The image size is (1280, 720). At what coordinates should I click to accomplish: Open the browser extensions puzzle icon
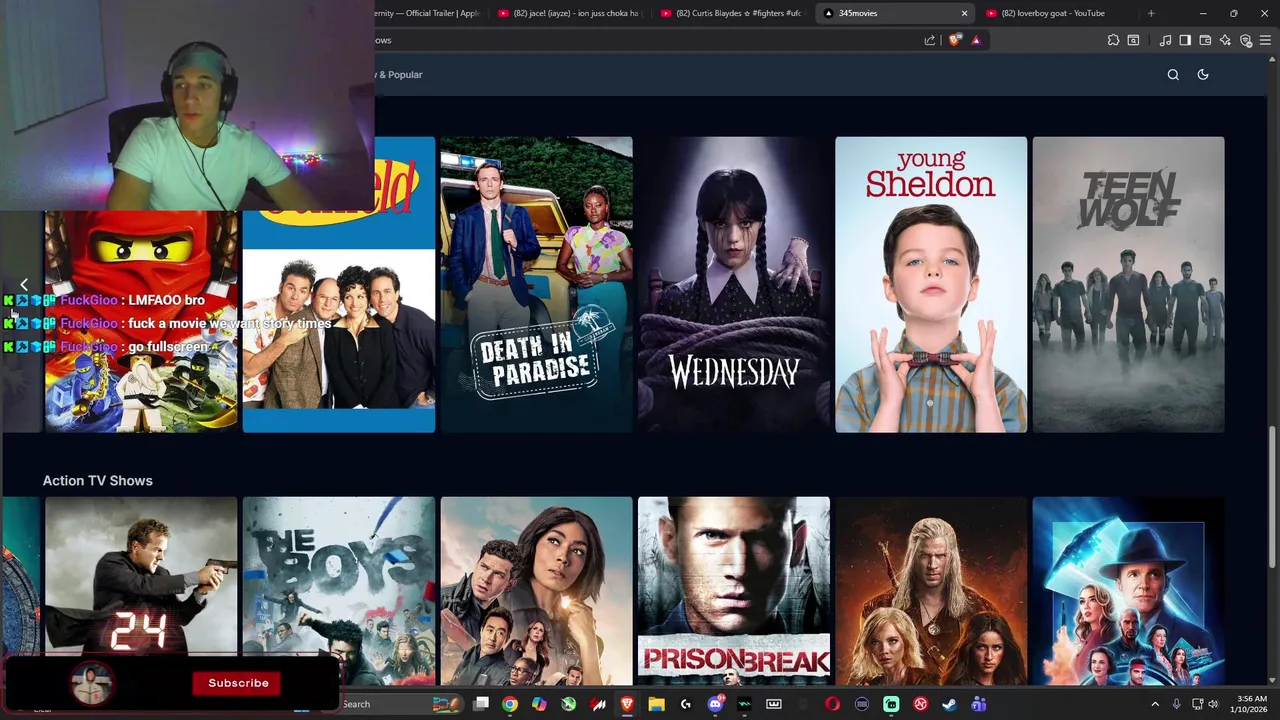[1113, 40]
